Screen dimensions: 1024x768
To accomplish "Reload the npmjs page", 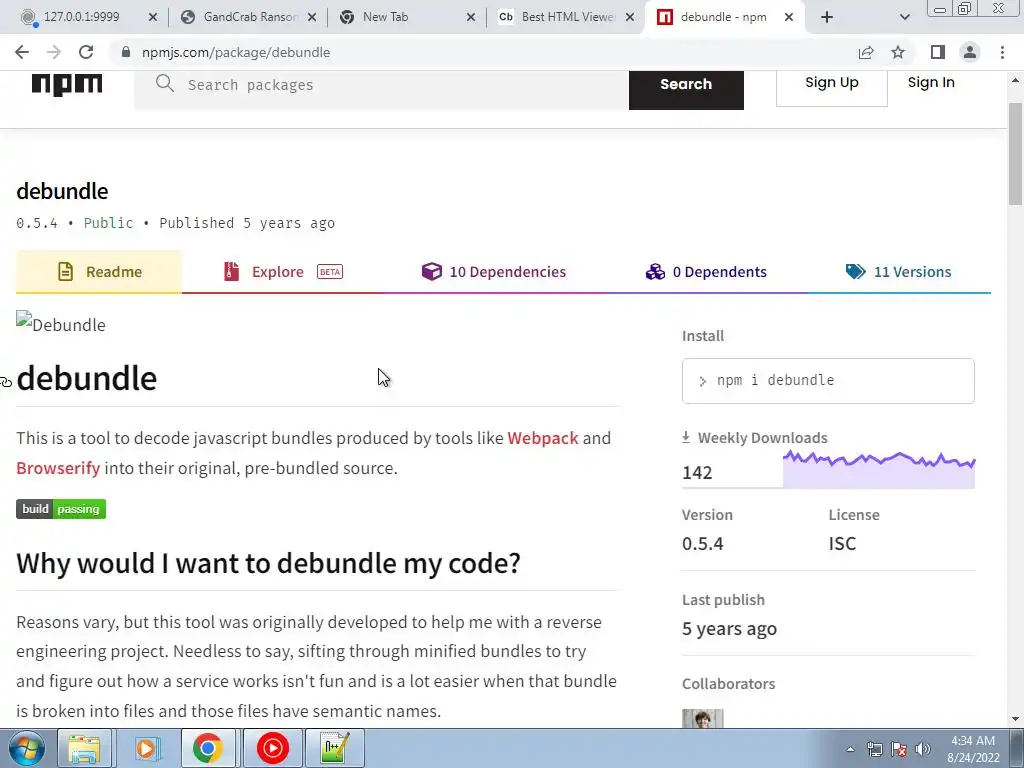I will pos(86,52).
